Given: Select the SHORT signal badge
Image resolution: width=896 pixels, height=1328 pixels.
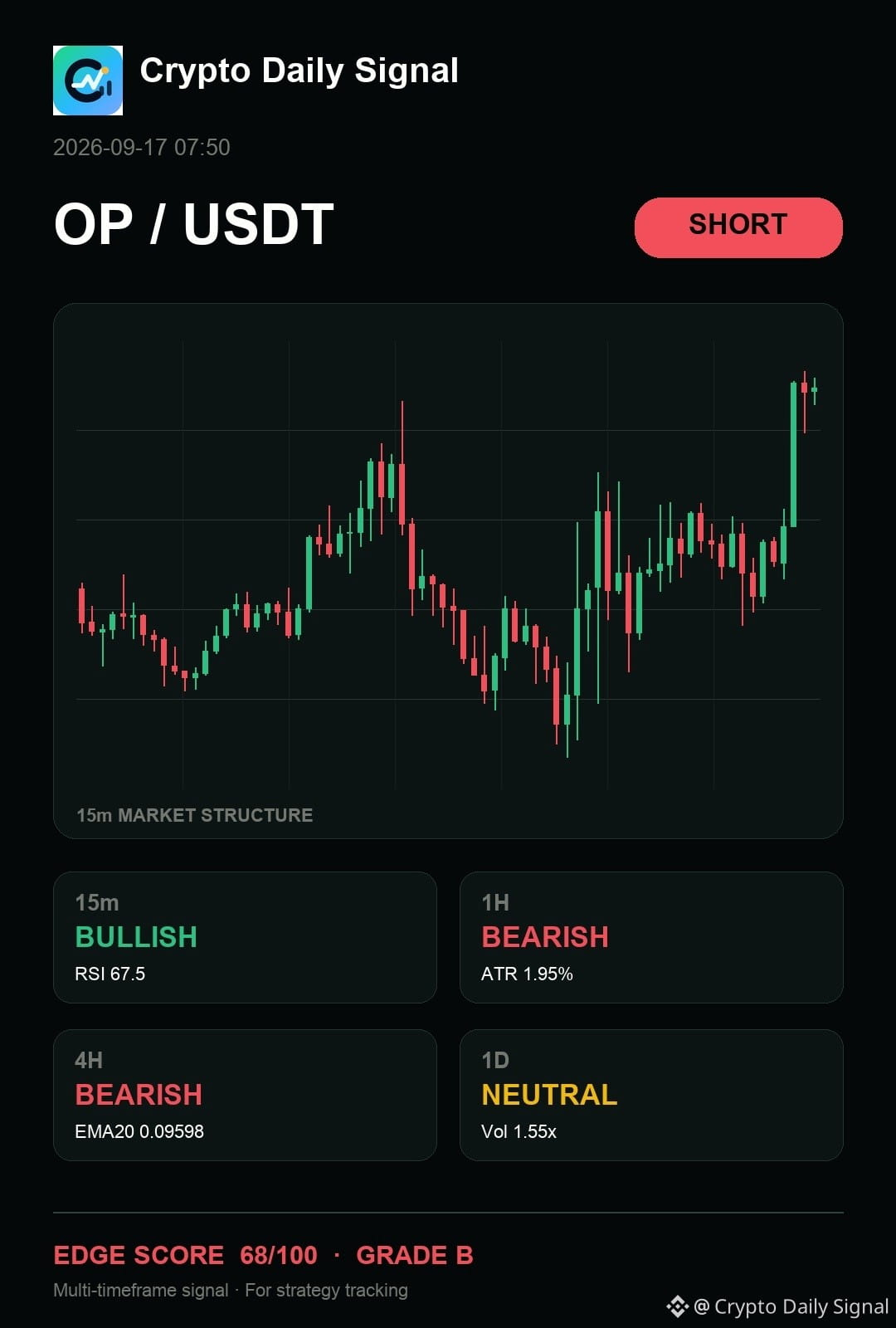Looking at the screenshot, I should tap(738, 227).
